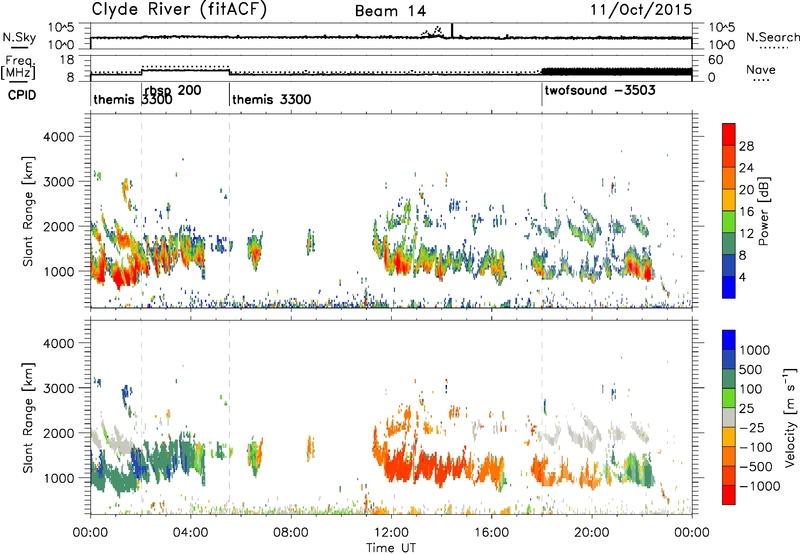The width and height of the screenshot is (800, 554).
Task: Click 'themis 3300' label after 05:30
Action: tap(271, 99)
